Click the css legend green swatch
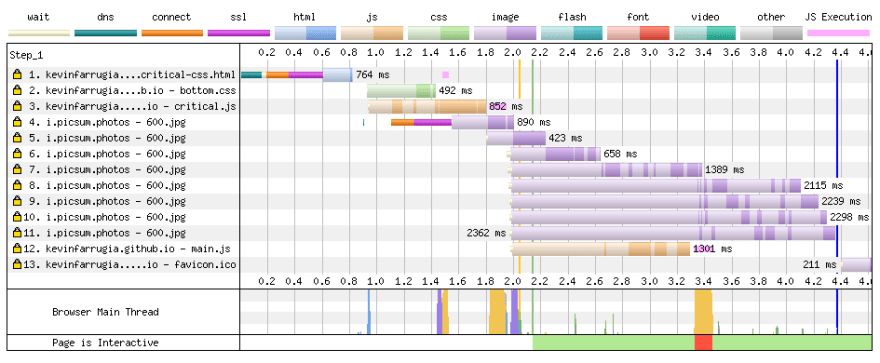 (438, 33)
